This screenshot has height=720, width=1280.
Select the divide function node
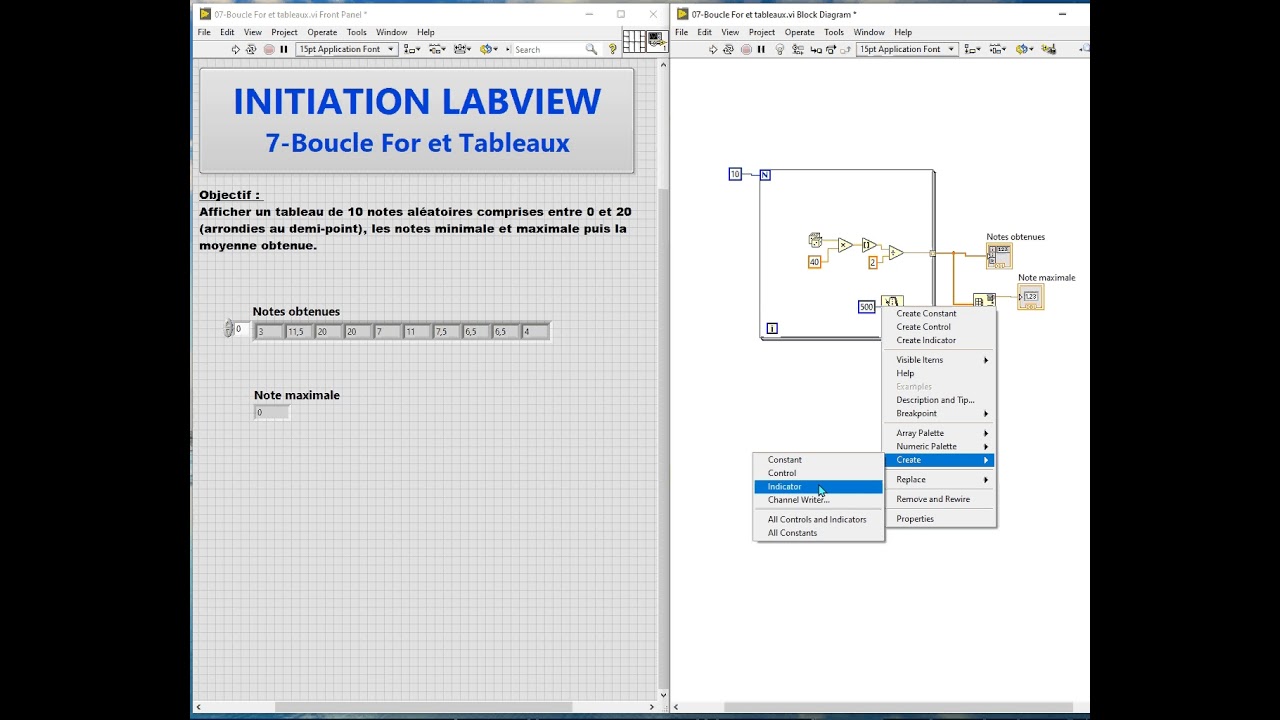tap(896, 253)
